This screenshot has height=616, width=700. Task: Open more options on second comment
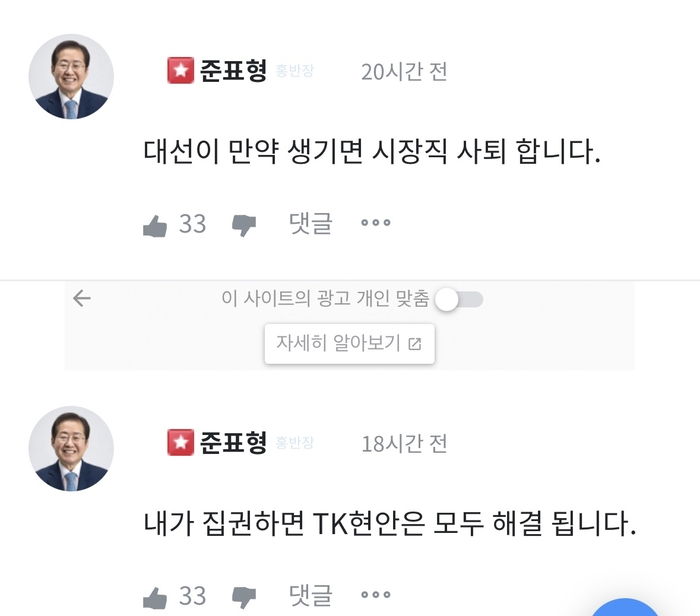[375, 594]
